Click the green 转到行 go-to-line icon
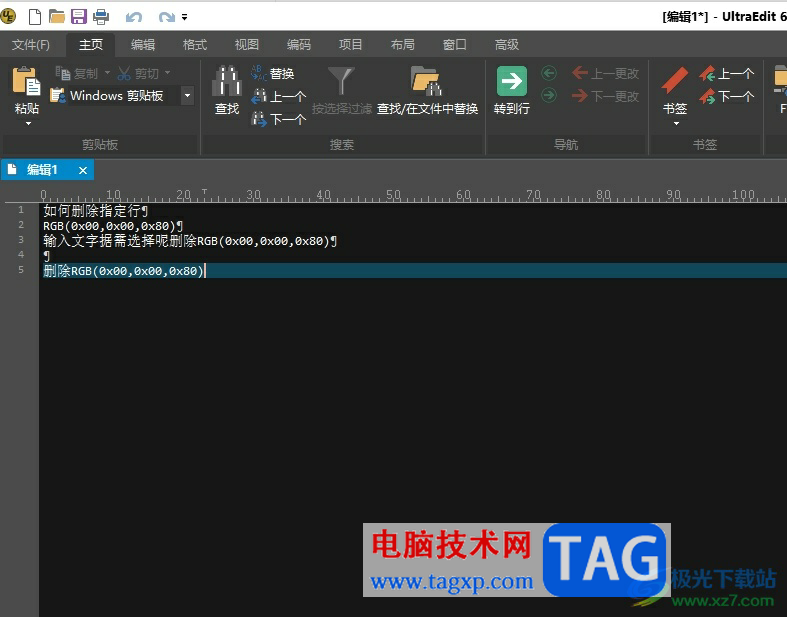The height and width of the screenshot is (617, 787). tap(512, 81)
